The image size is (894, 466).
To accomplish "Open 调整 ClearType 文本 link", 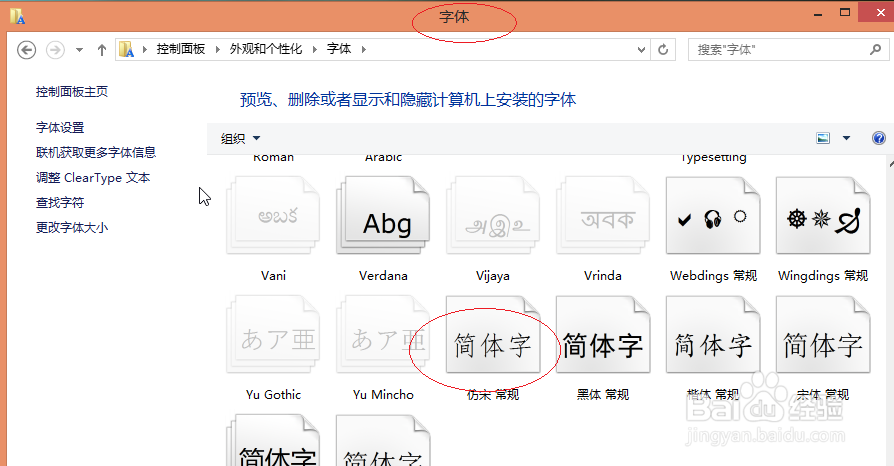I will (x=93, y=177).
